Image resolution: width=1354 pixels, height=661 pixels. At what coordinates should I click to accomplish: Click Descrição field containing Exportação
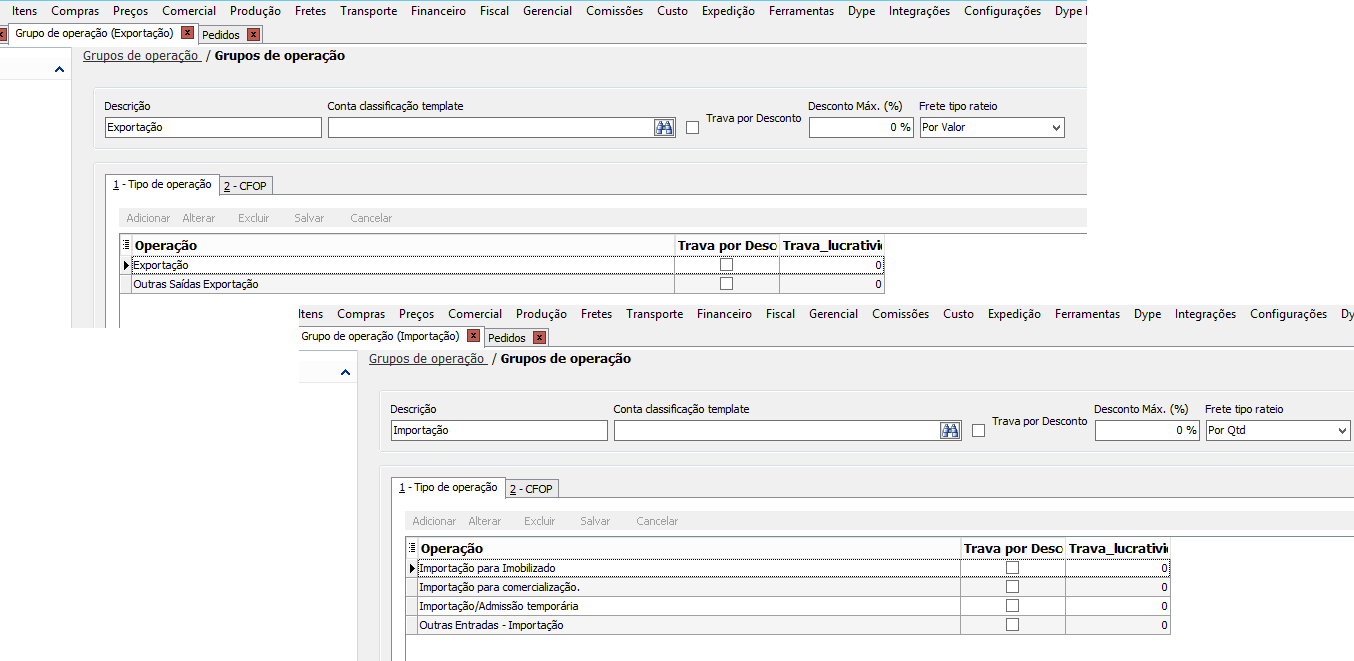[x=213, y=127]
